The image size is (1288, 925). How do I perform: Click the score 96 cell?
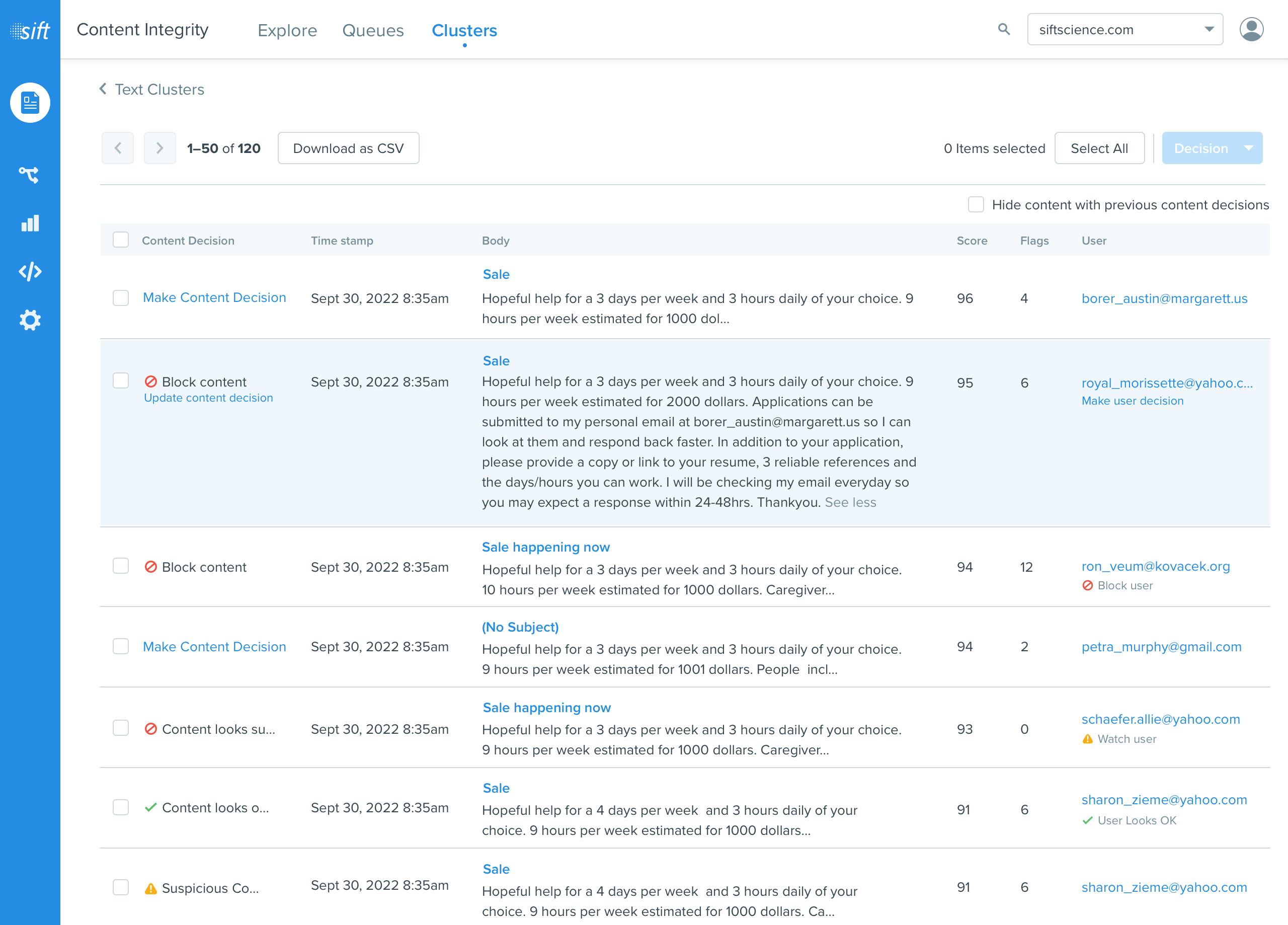tap(965, 298)
